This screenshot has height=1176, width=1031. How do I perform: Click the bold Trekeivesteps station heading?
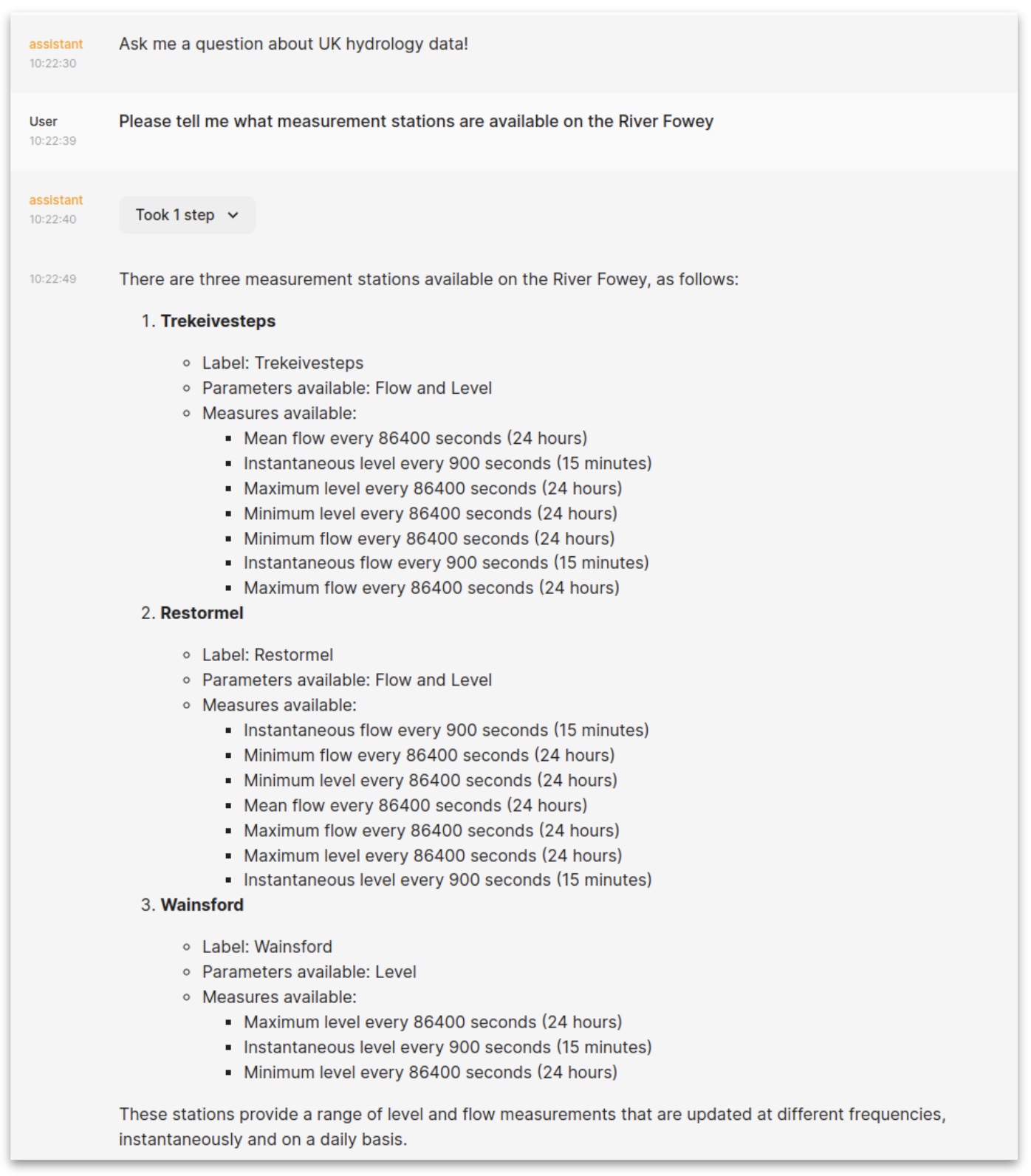218,321
